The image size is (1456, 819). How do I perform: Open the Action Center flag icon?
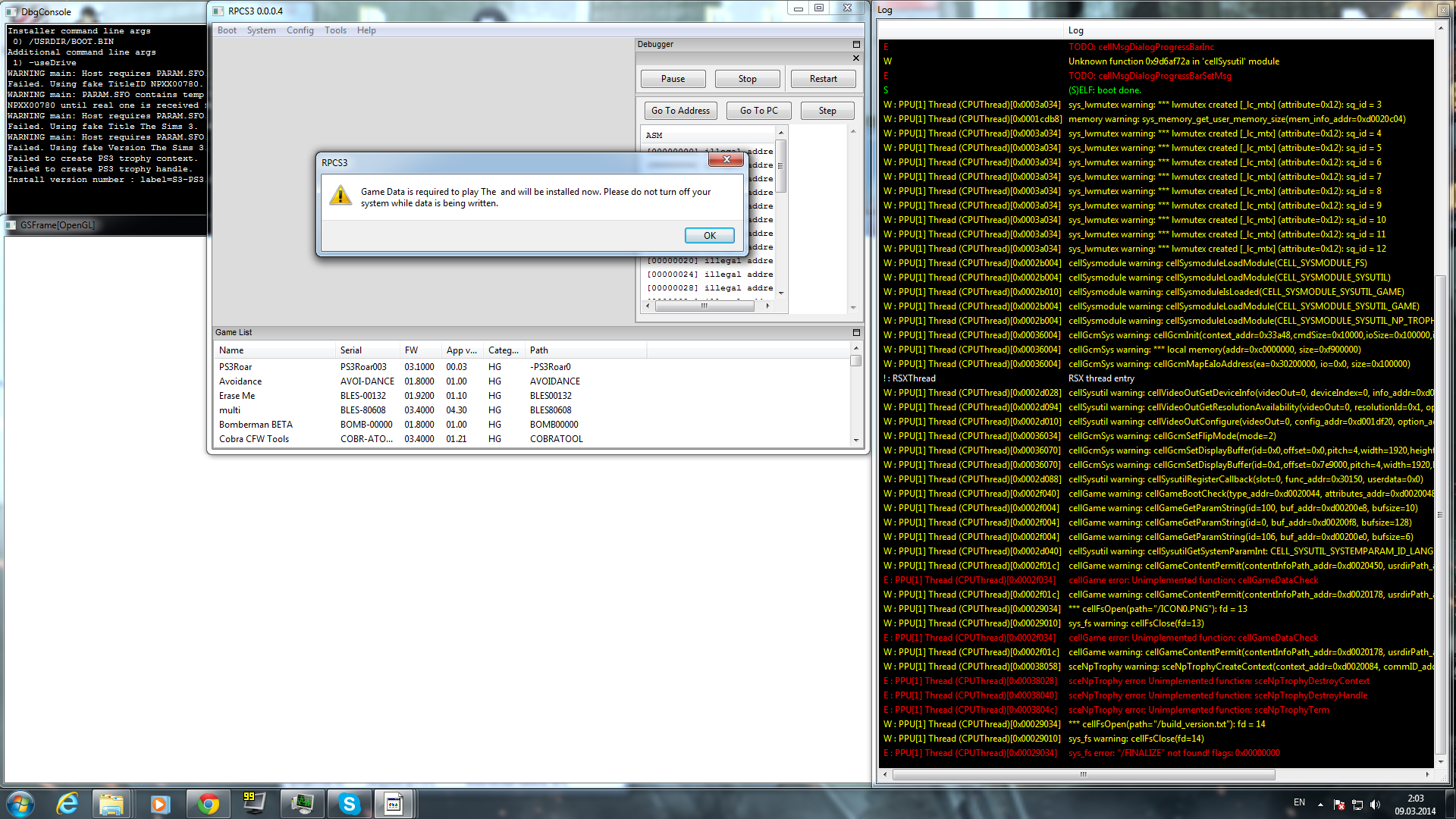click(x=1339, y=805)
